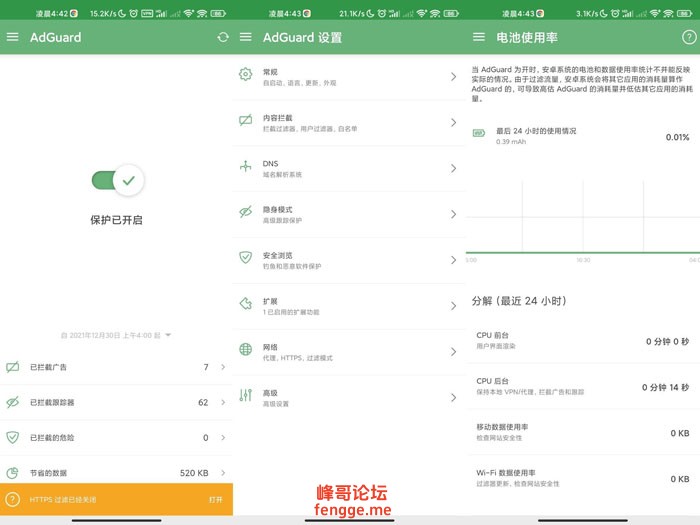The width and height of the screenshot is (700, 525).
Task: Expand 已拦截广告 row chevron
Action: pyautogui.click(x=223, y=367)
